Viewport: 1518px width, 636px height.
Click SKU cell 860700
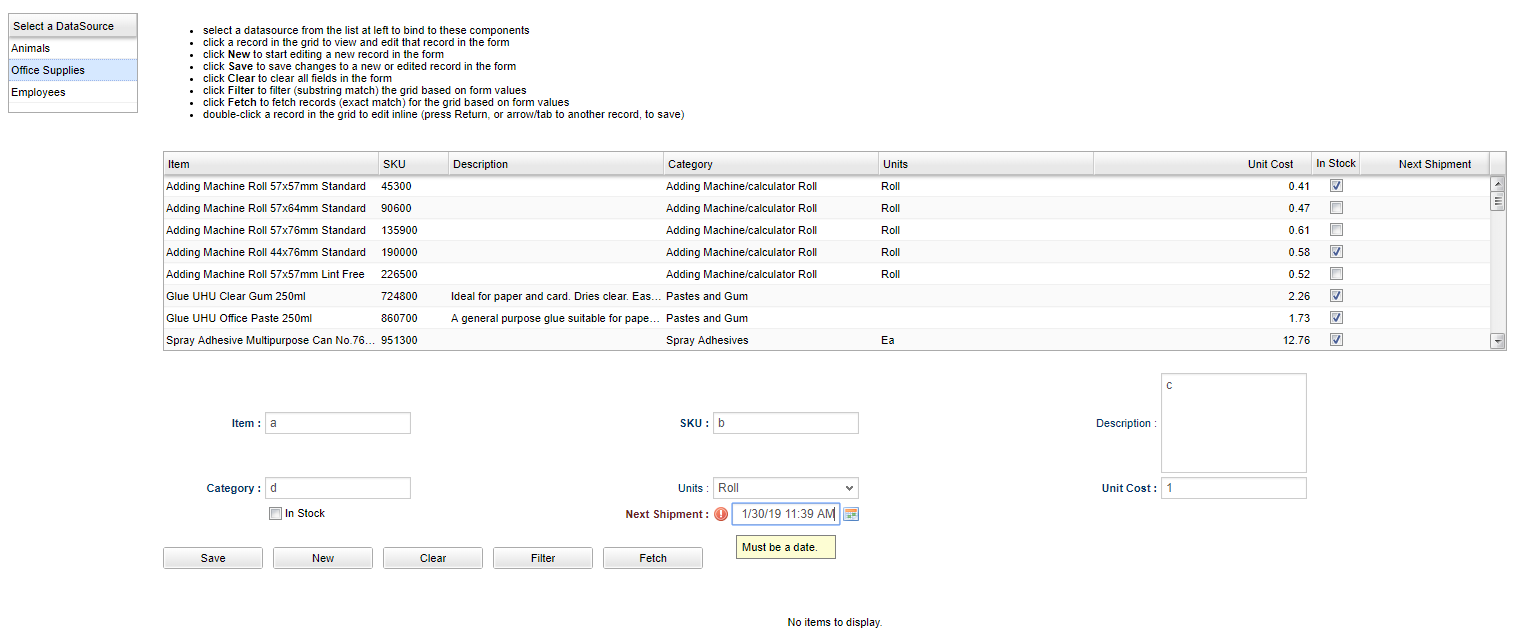[x=413, y=318]
